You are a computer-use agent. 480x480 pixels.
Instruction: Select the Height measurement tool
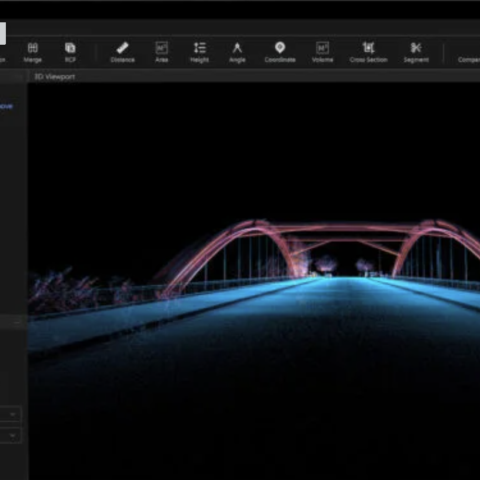click(x=200, y=52)
